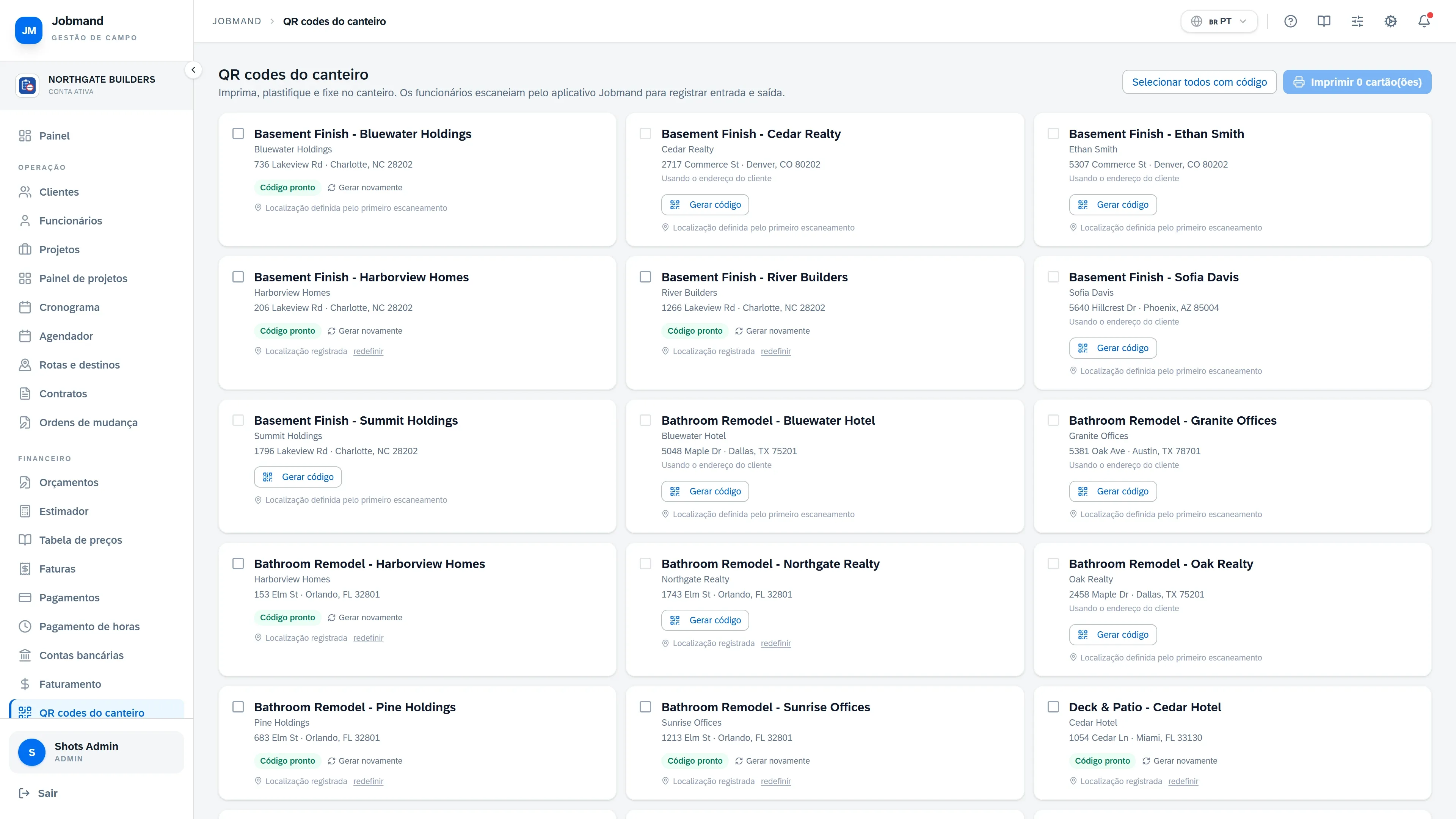
Task: Click the Shots Admin avatar
Action: (x=31, y=752)
